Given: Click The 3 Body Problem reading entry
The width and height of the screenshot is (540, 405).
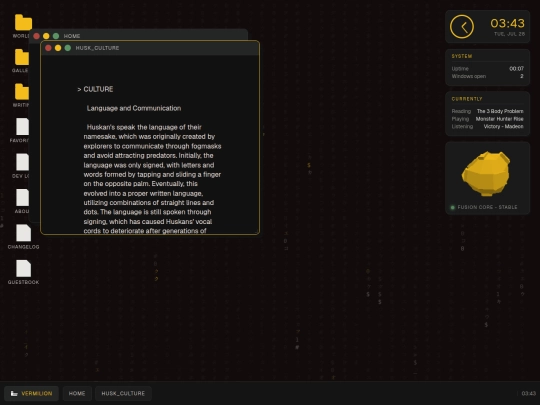Looking at the screenshot, I should [x=500, y=111].
